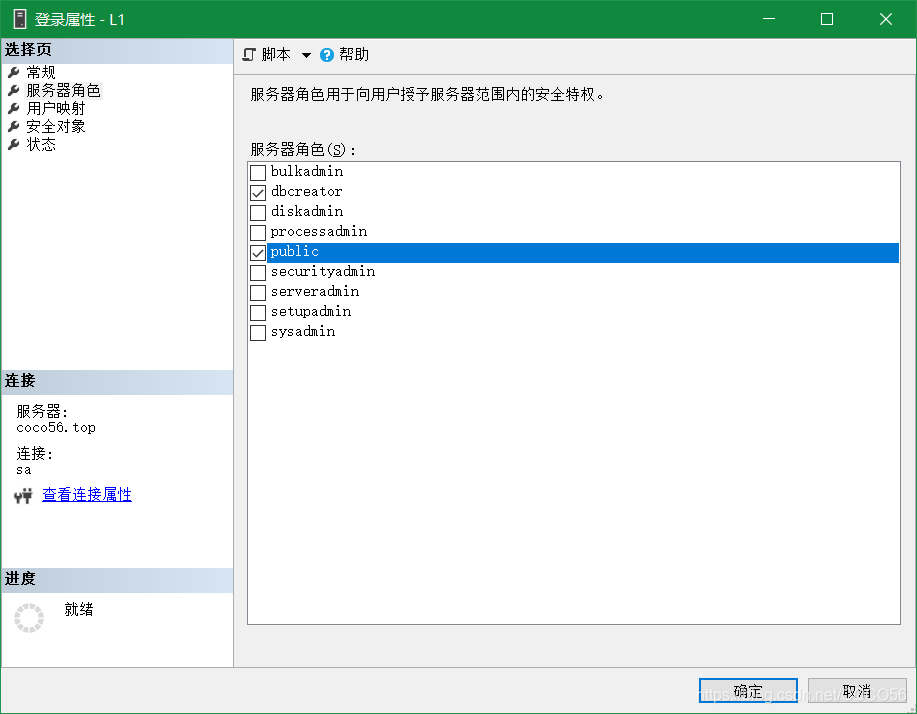
Task: Click the server icon in the title bar
Action: 20,19
